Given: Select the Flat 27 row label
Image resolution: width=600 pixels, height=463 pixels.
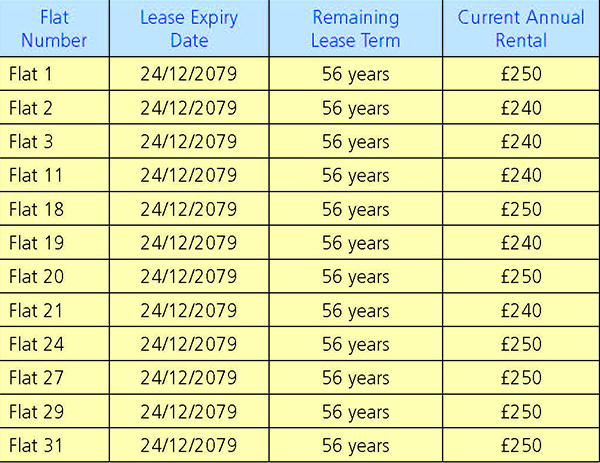Looking at the screenshot, I should (36, 378).
